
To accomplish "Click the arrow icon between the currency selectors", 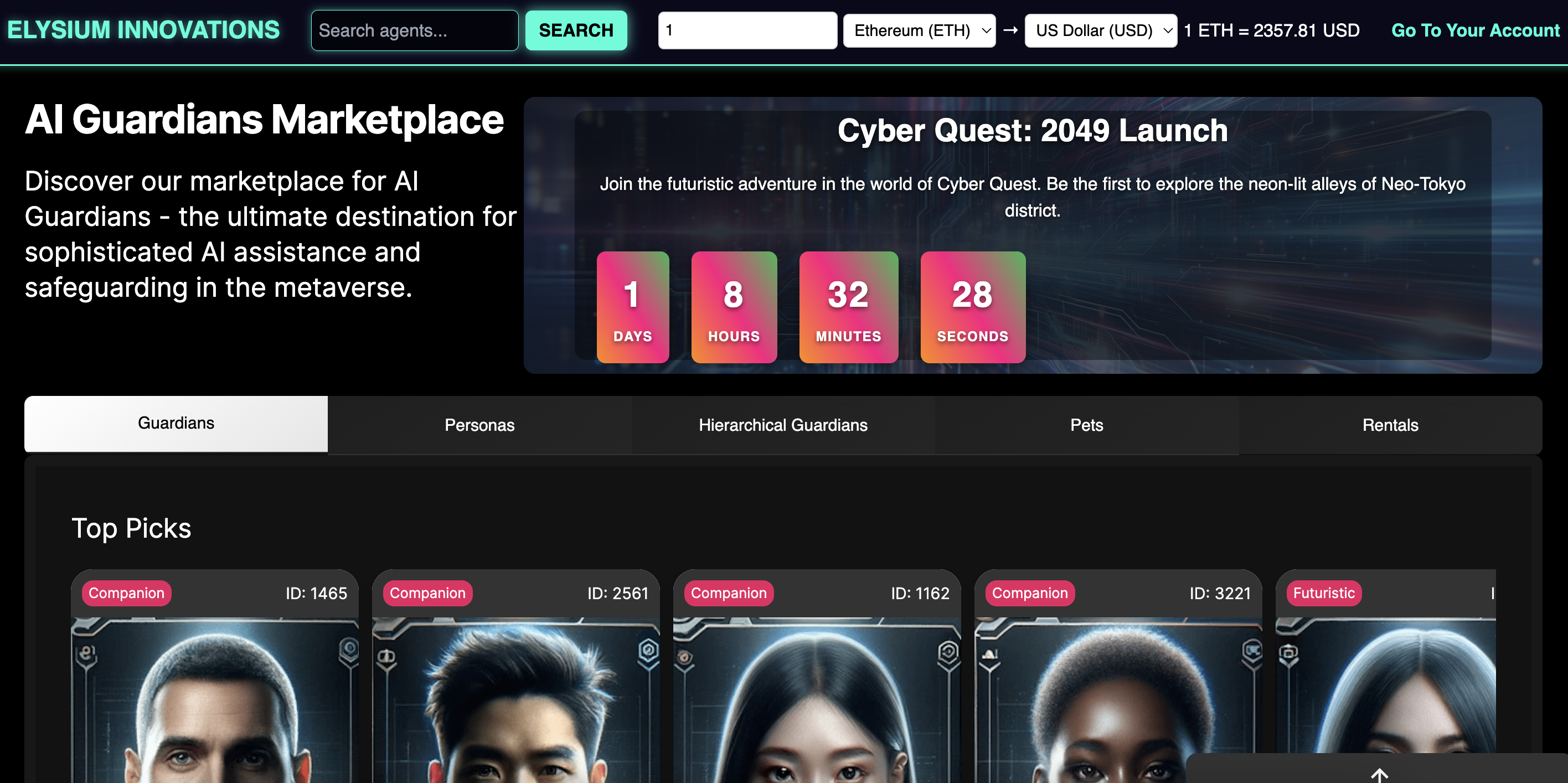I will pyautogui.click(x=1010, y=30).
